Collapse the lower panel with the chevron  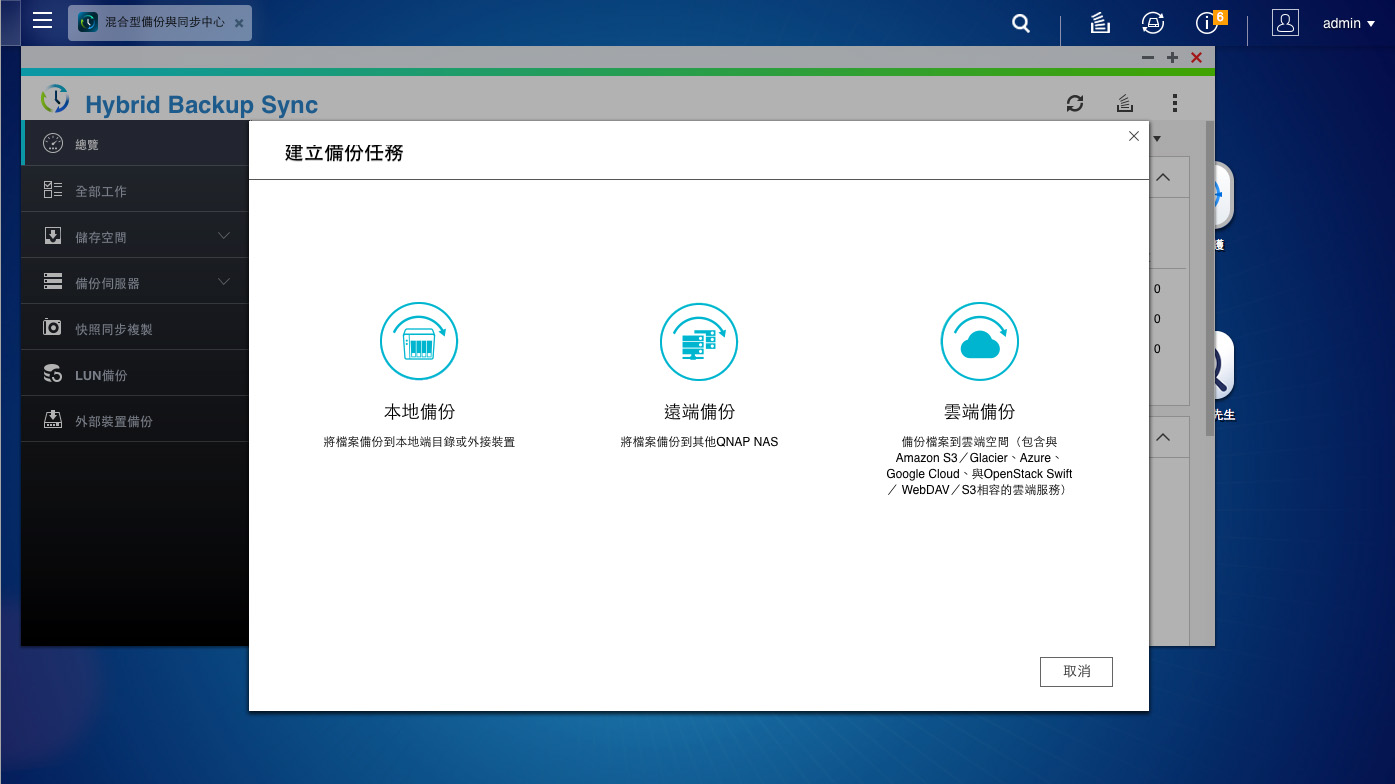[1163, 437]
